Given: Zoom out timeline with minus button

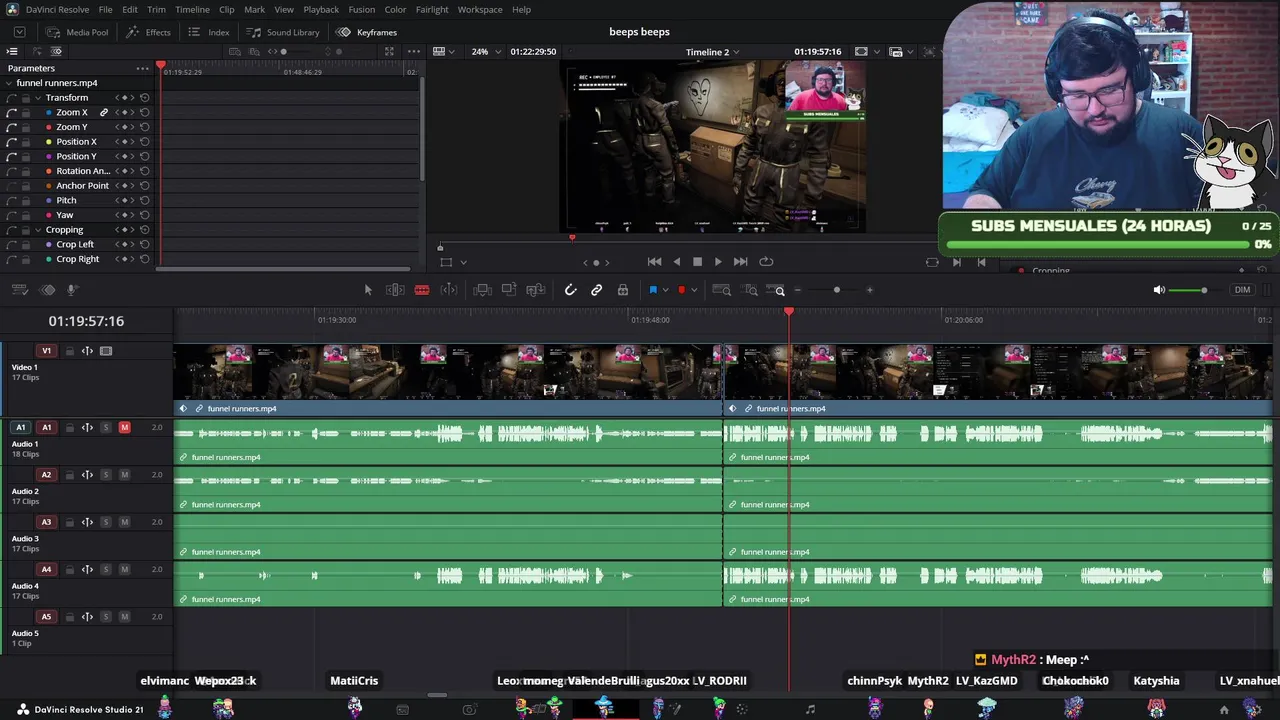Looking at the screenshot, I should 797,290.
